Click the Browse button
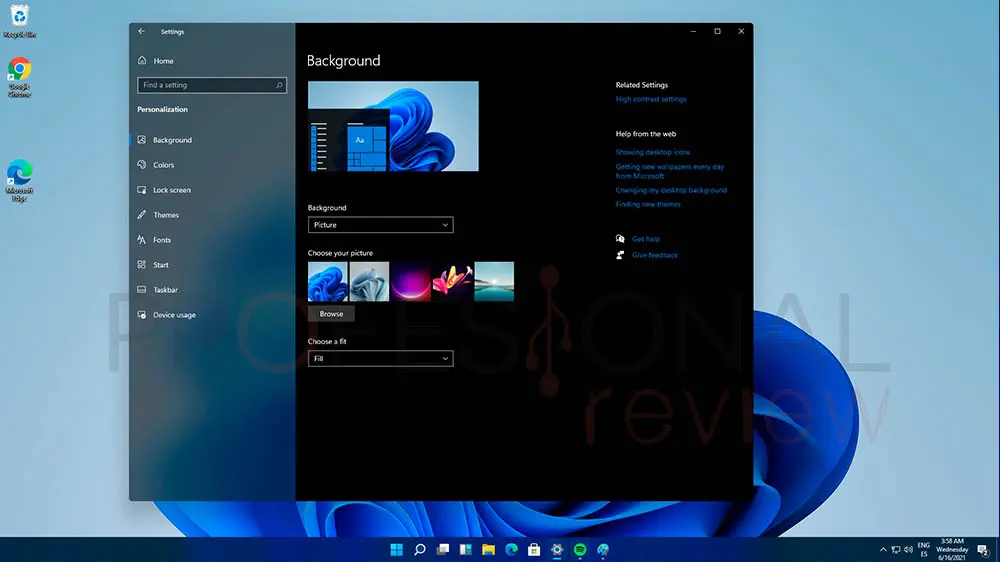 (331, 314)
